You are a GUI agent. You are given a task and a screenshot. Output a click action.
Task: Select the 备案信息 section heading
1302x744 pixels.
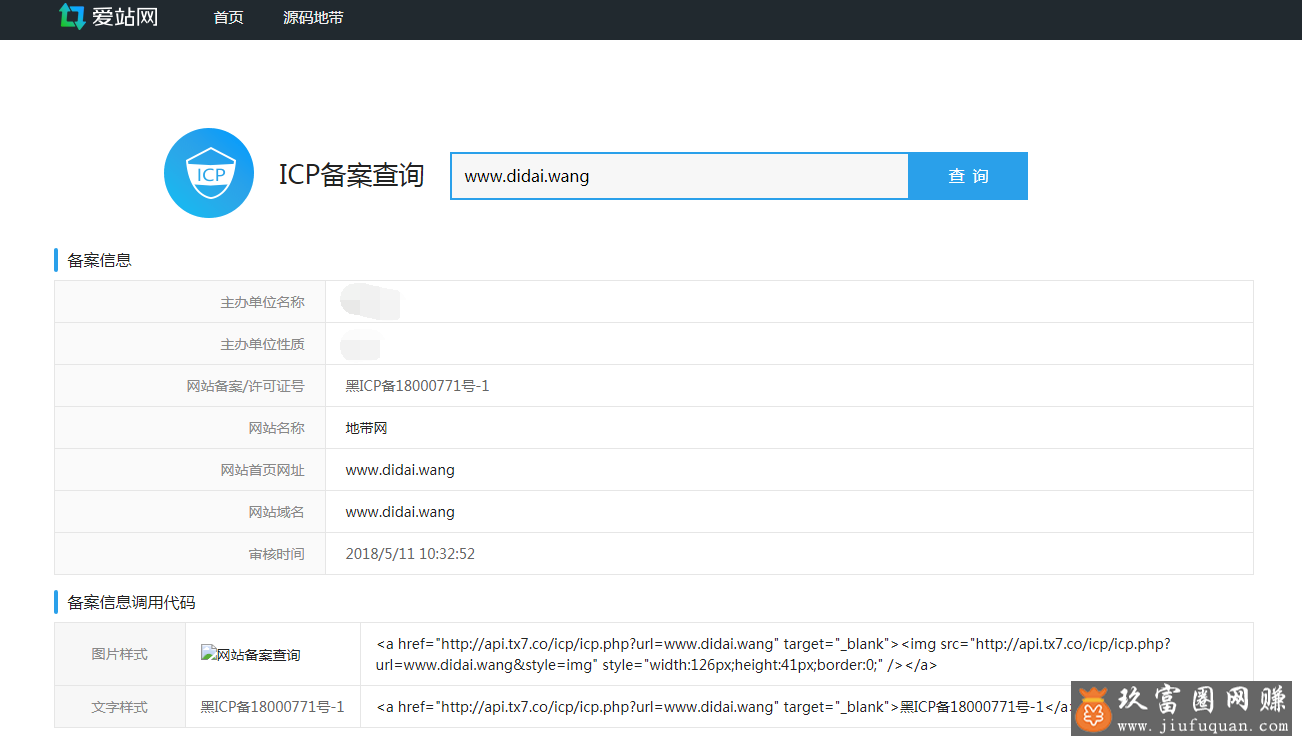[99, 260]
